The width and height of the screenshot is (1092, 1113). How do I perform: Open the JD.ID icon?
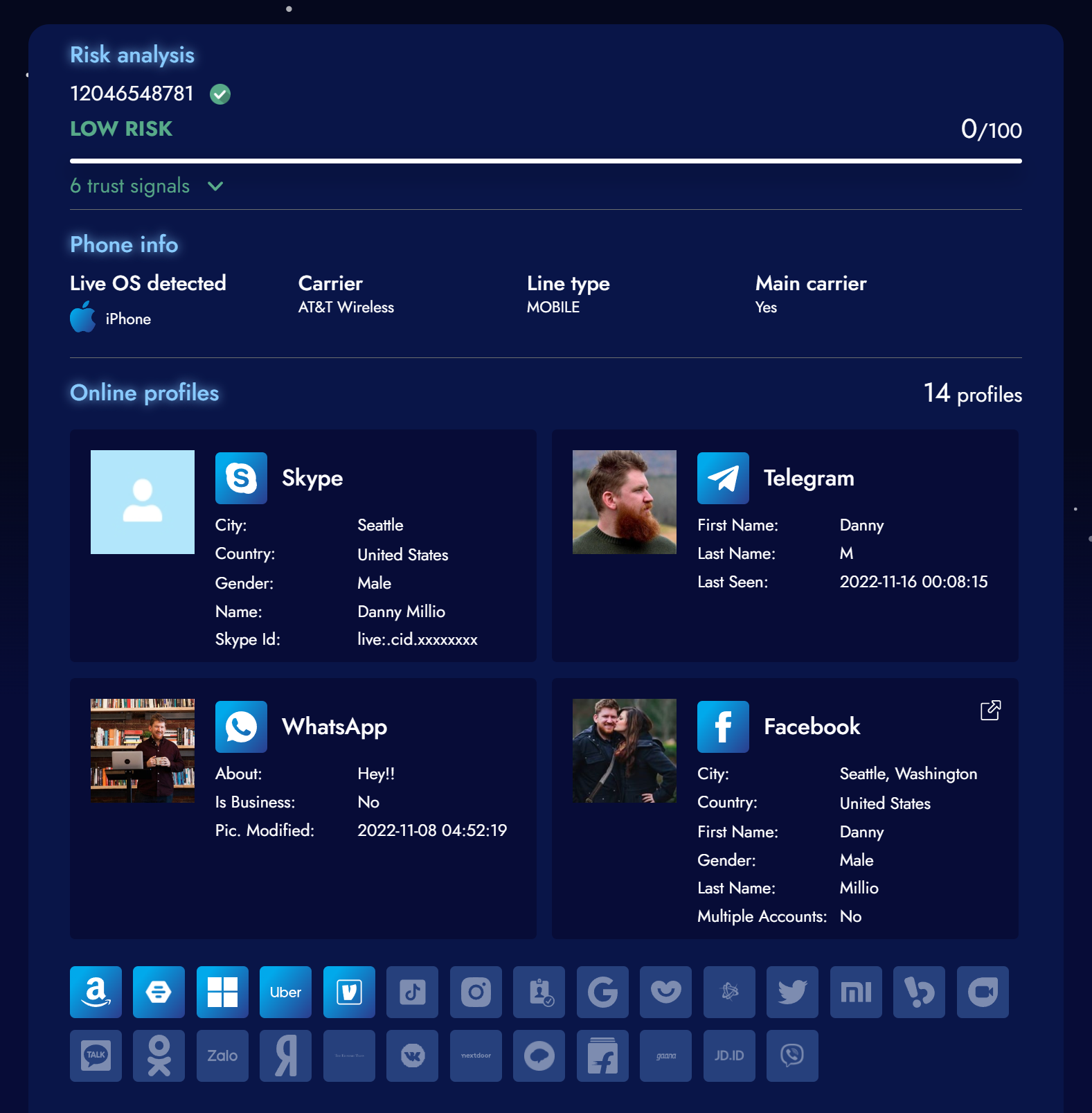(x=729, y=1056)
